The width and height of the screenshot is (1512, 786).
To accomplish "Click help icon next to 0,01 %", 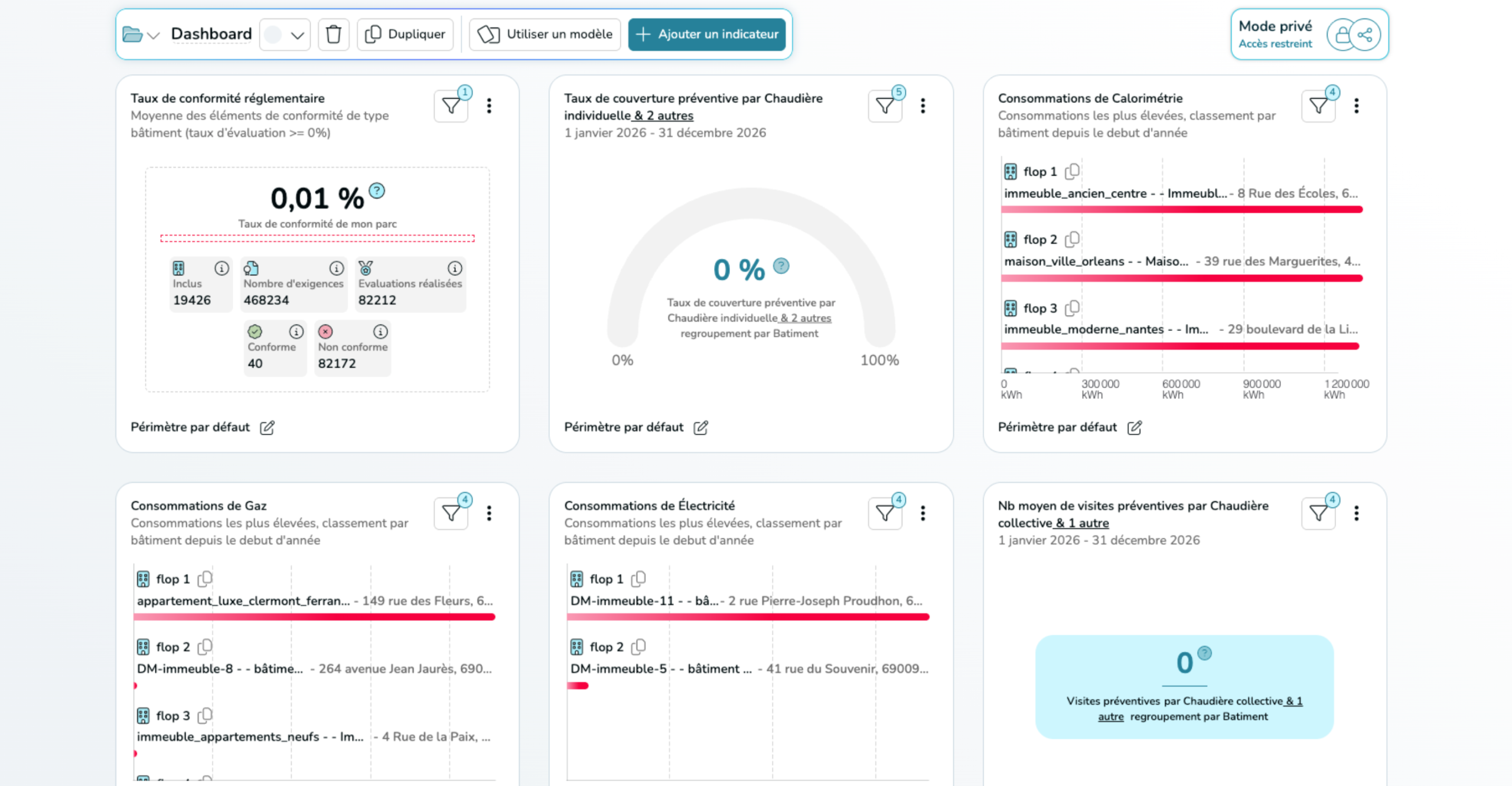I will (x=377, y=190).
